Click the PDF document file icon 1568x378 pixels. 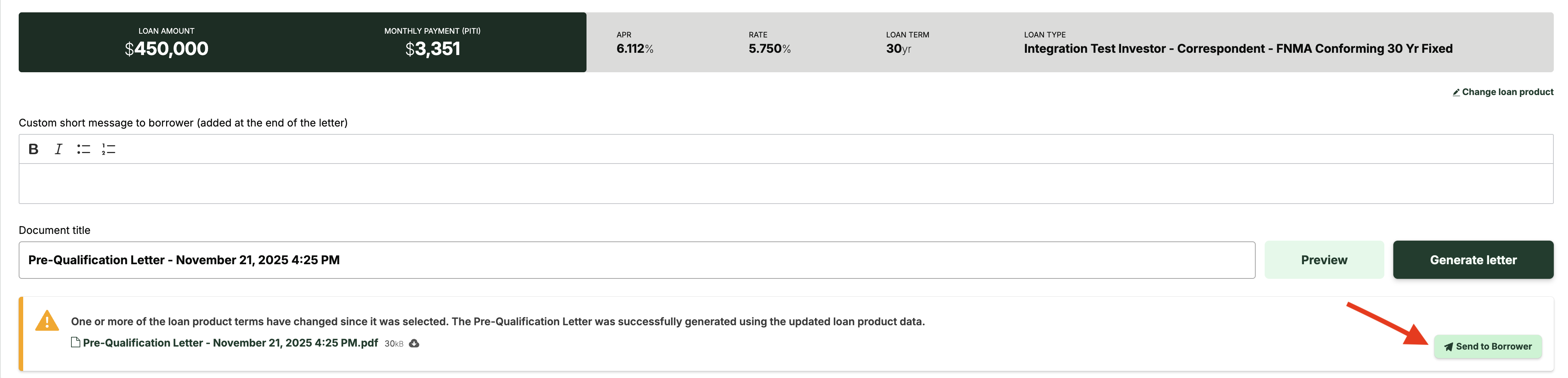click(76, 343)
